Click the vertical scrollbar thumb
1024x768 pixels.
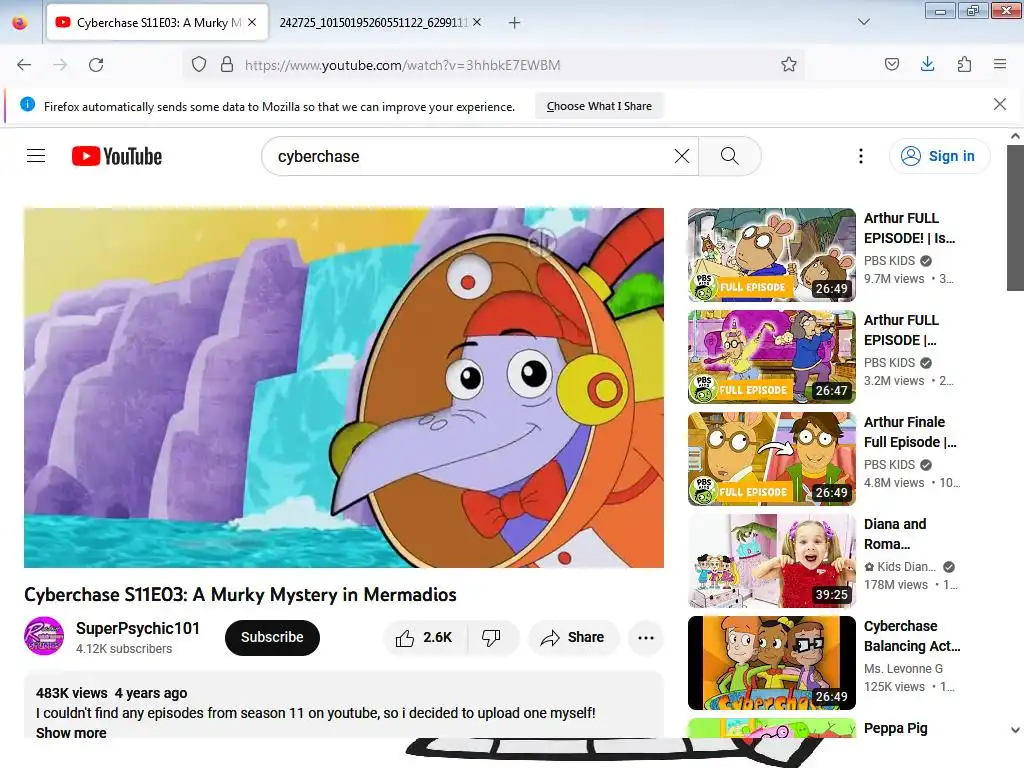click(x=1015, y=218)
